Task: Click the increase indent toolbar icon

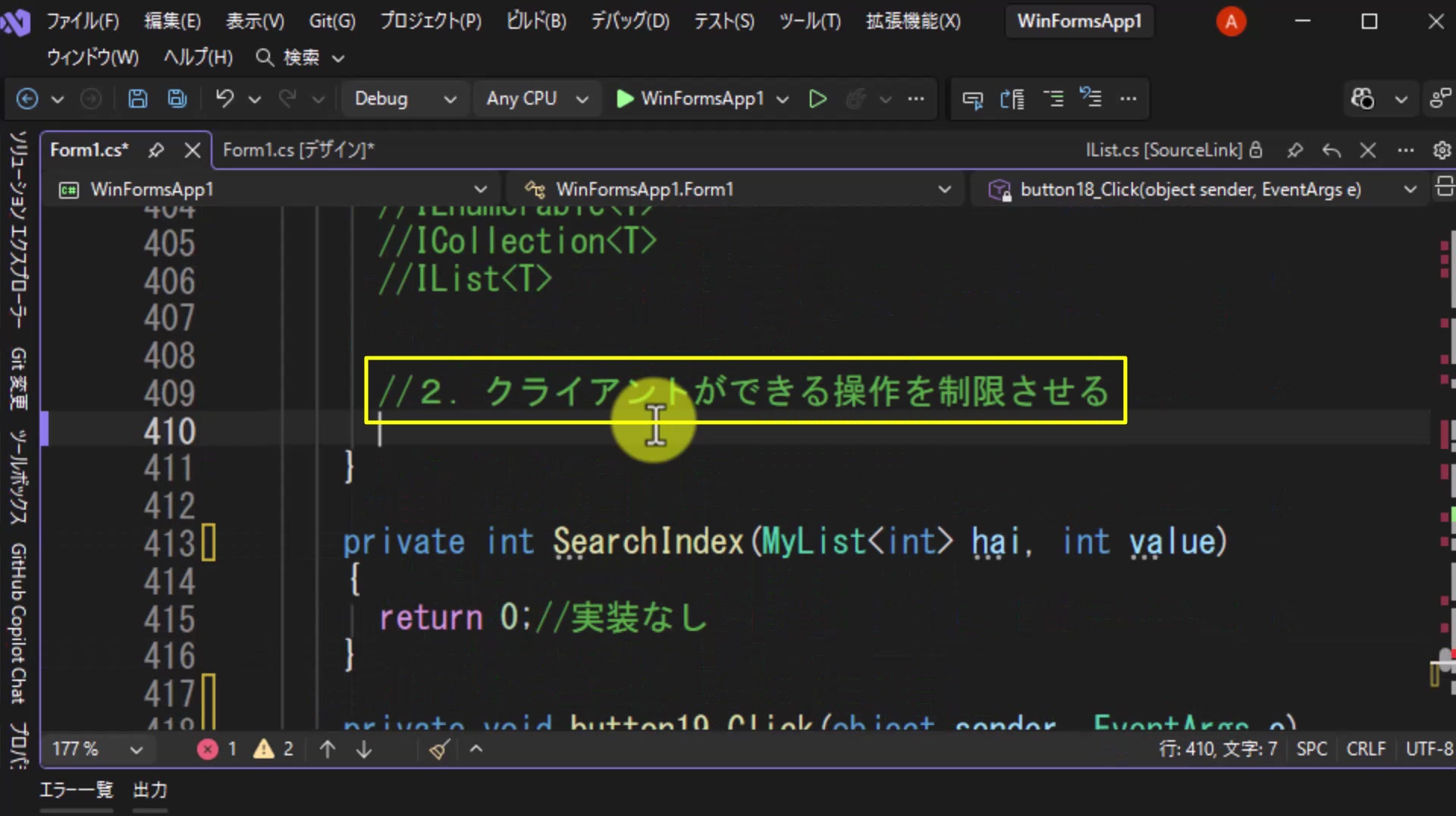Action: tap(1012, 99)
